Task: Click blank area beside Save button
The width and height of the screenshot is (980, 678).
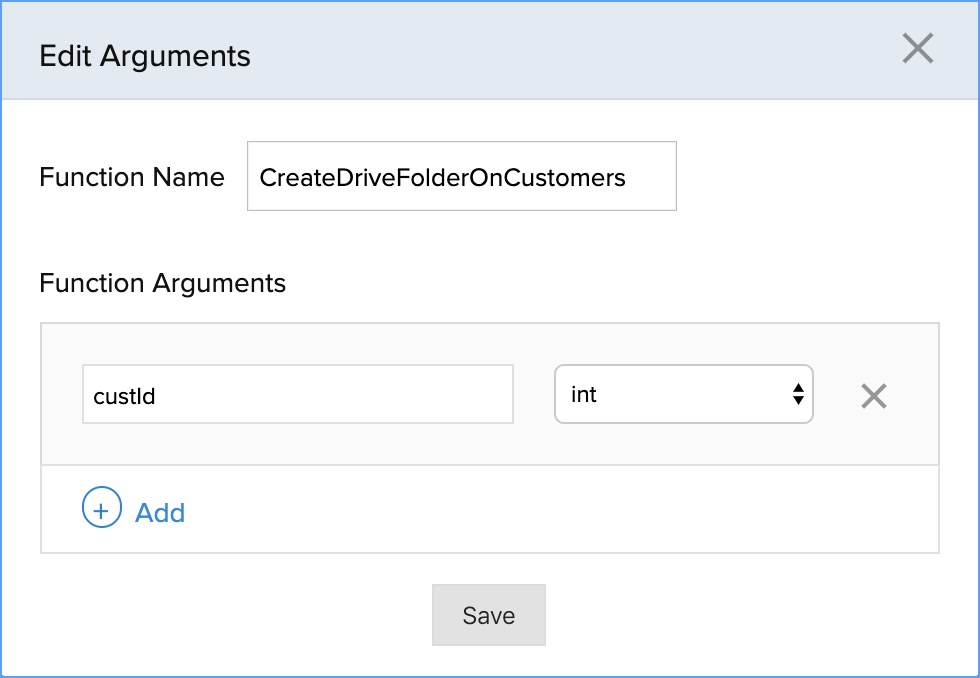Action: coord(700,615)
